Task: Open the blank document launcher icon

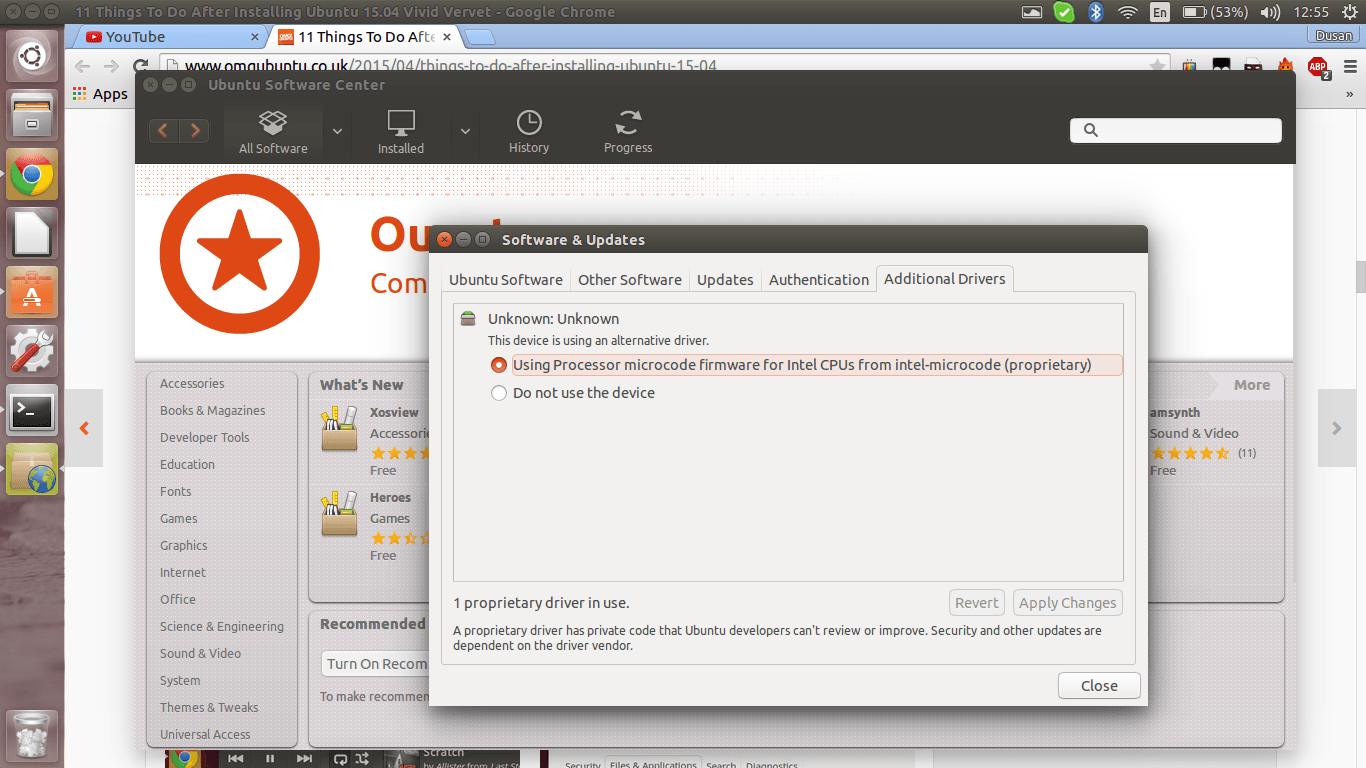Action: [x=32, y=233]
